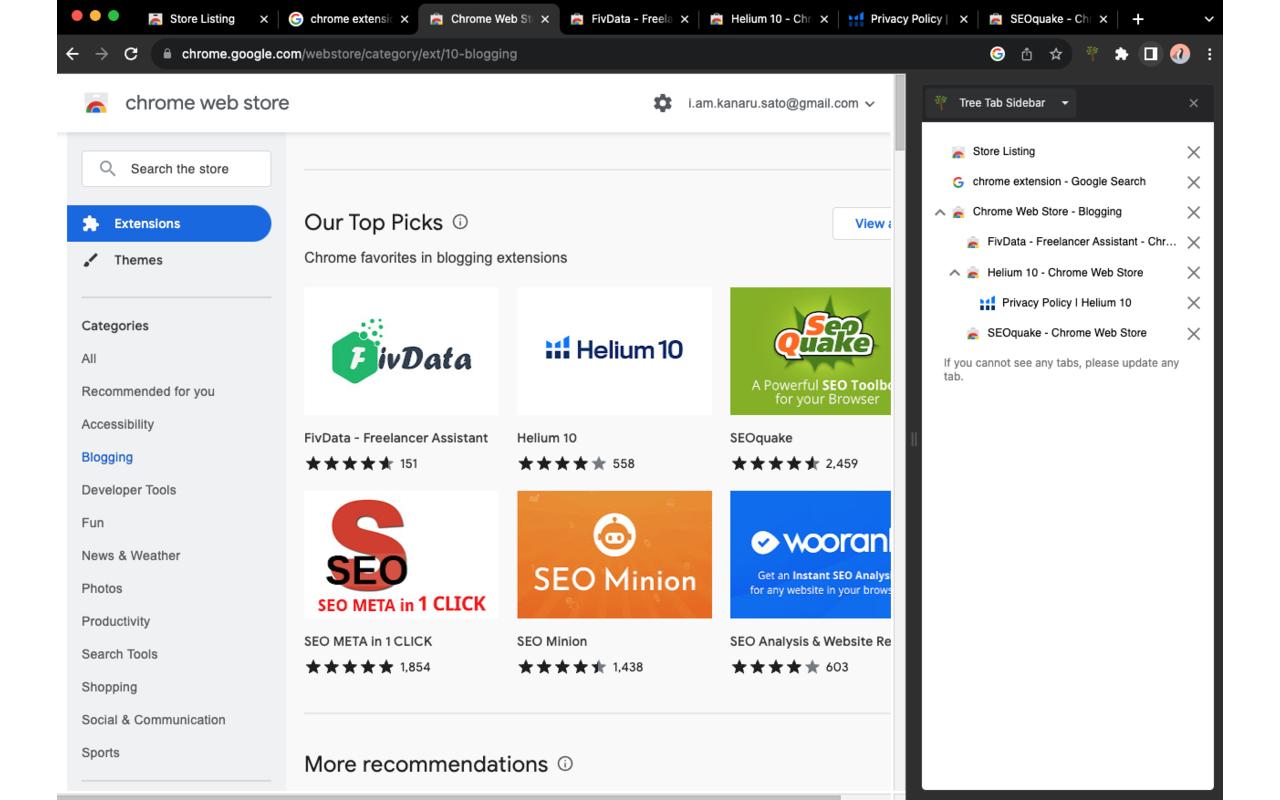Close SEOquake tree entry in sidebar

coord(1193,333)
